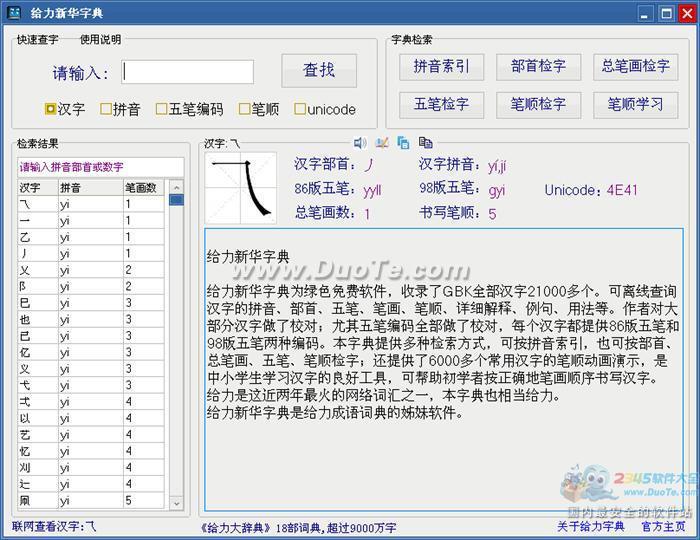Click the 汉字 column header
The height and width of the screenshot is (540, 700).
[x=38, y=187]
